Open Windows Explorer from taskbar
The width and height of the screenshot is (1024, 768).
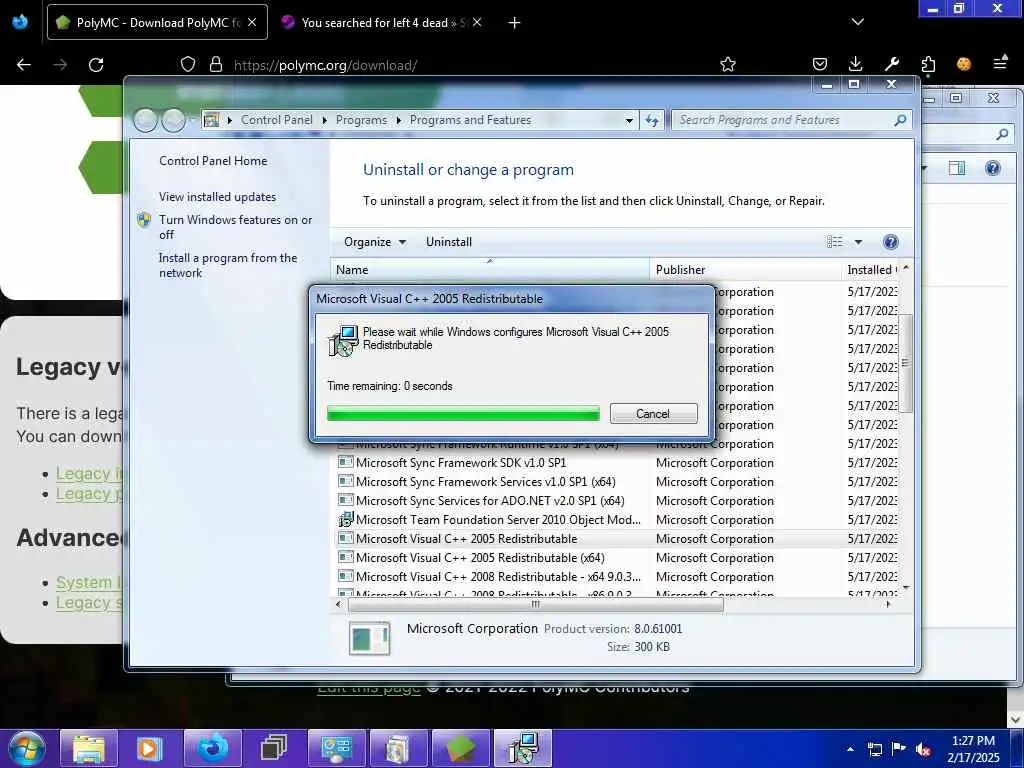tap(89, 748)
